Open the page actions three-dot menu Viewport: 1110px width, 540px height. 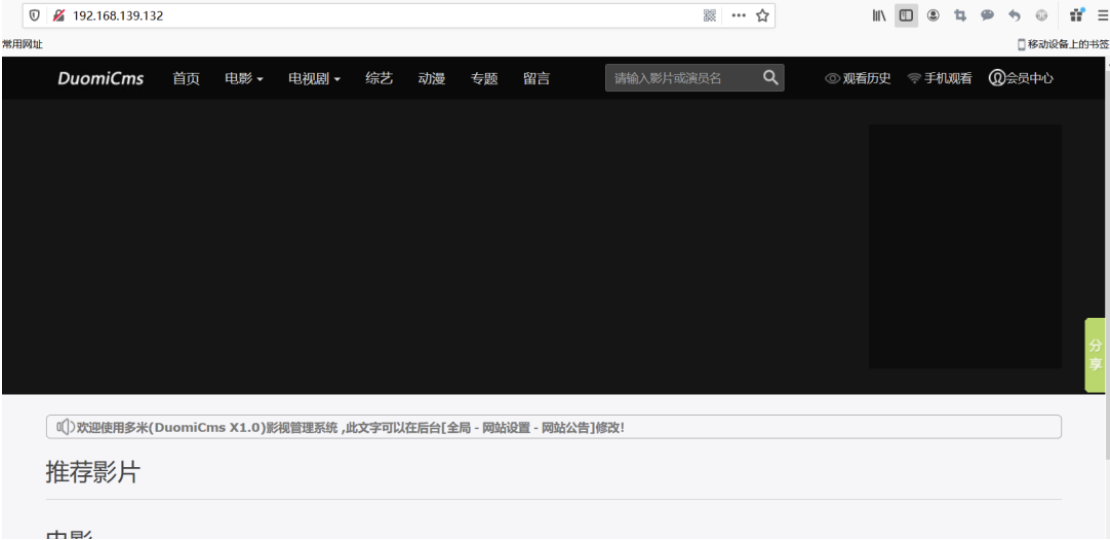point(738,16)
